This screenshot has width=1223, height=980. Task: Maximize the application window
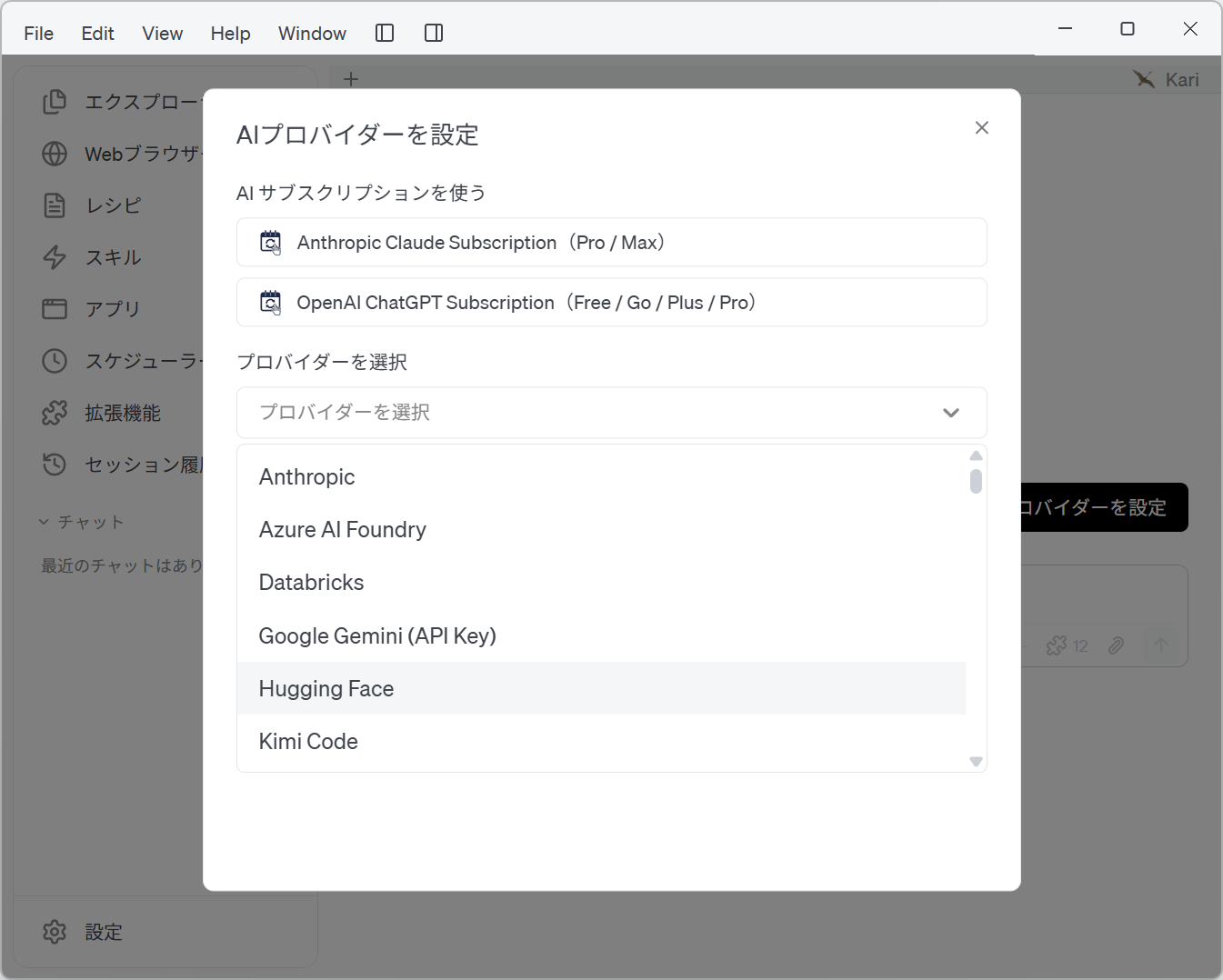[x=1128, y=28]
